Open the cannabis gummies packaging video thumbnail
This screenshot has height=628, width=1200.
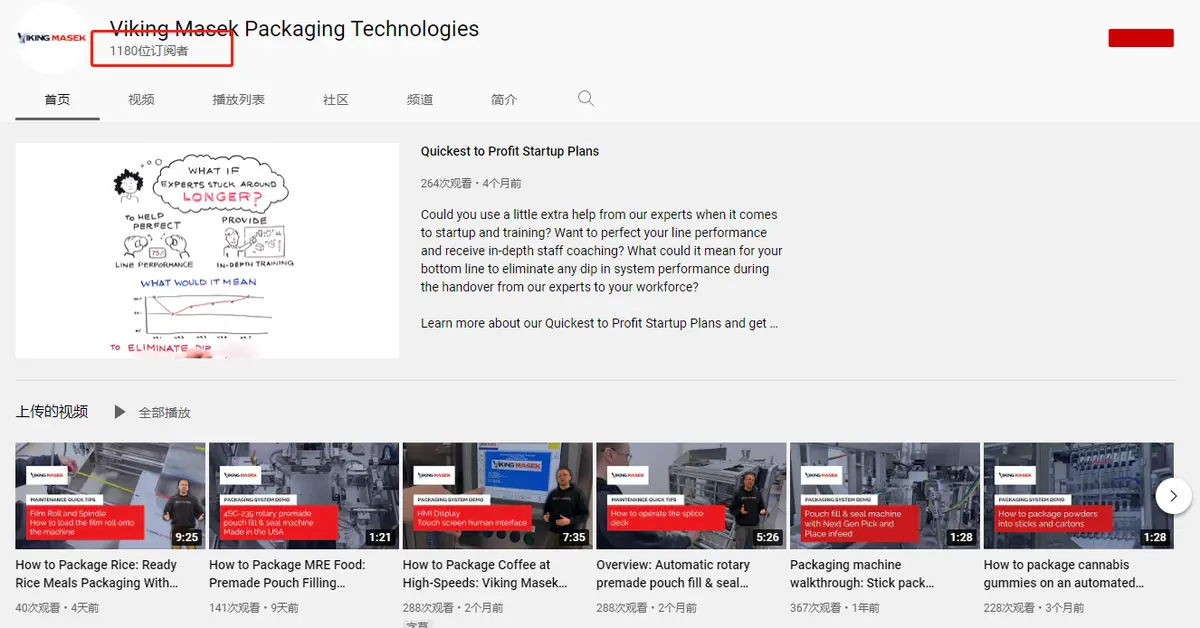click(x=1078, y=496)
